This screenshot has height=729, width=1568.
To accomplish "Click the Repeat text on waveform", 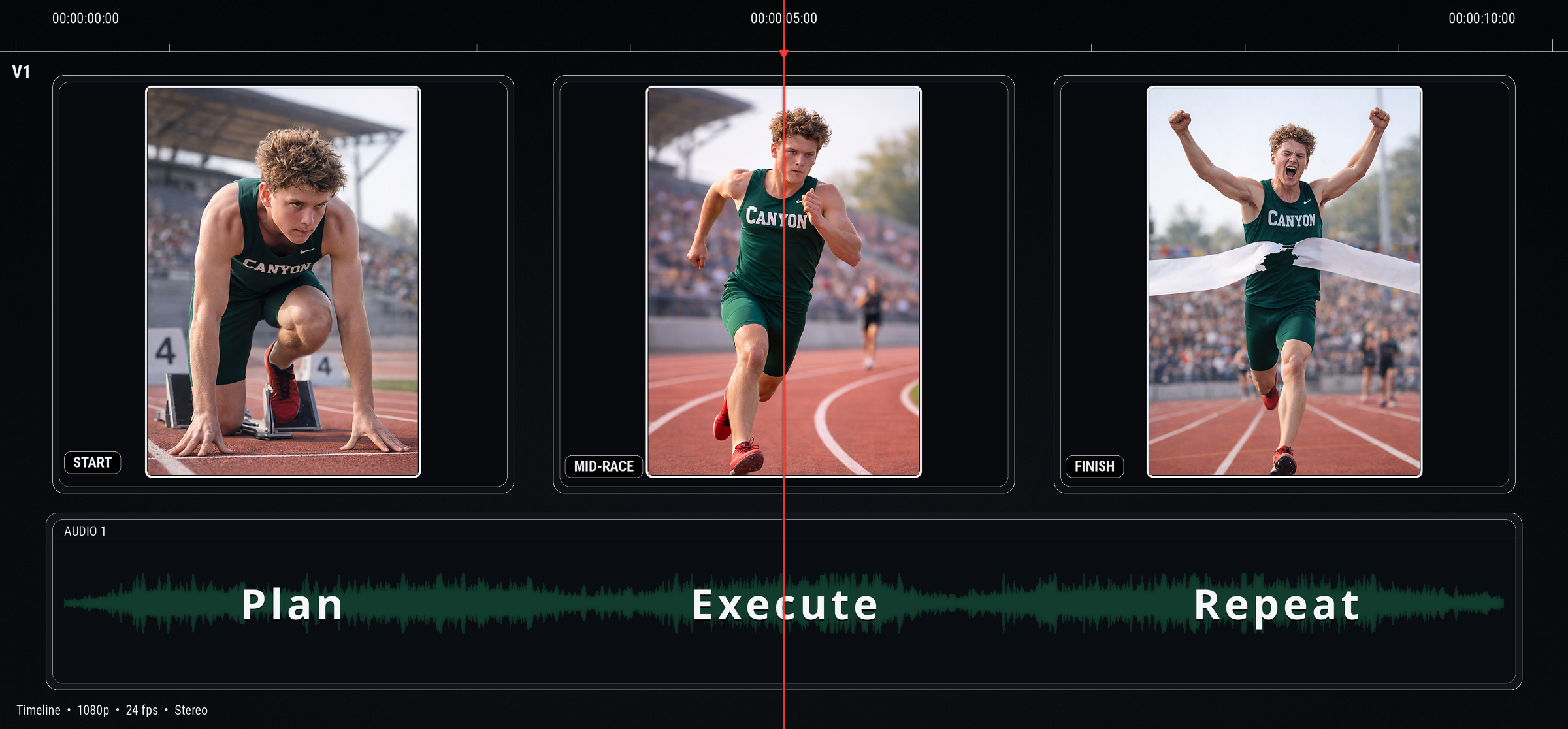I will pos(1276,604).
